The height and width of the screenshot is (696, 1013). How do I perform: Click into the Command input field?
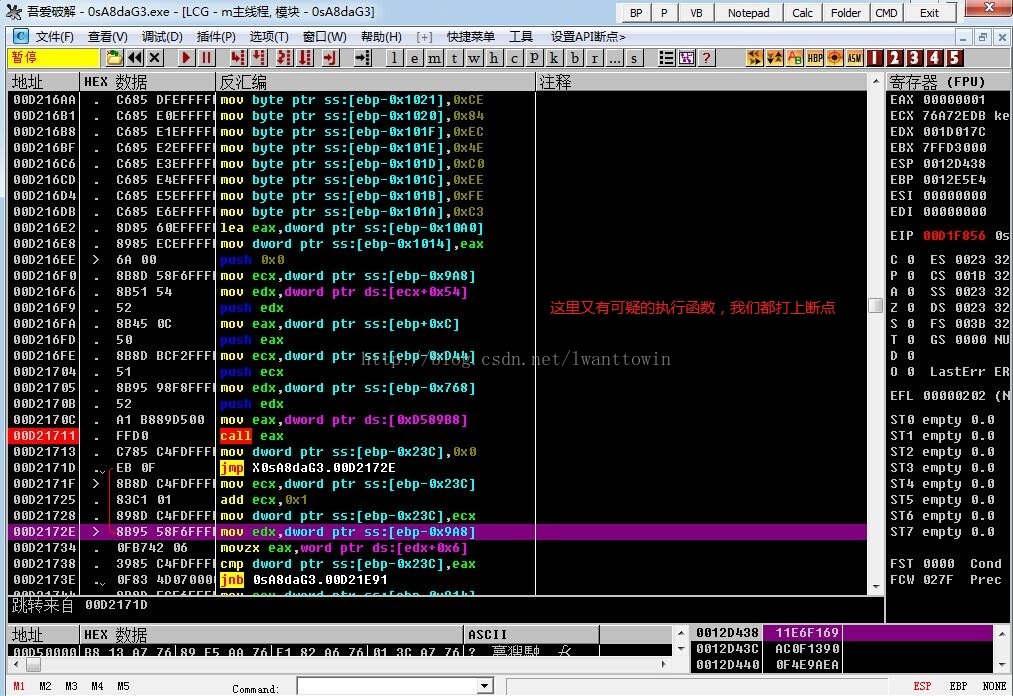[x=388, y=686]
